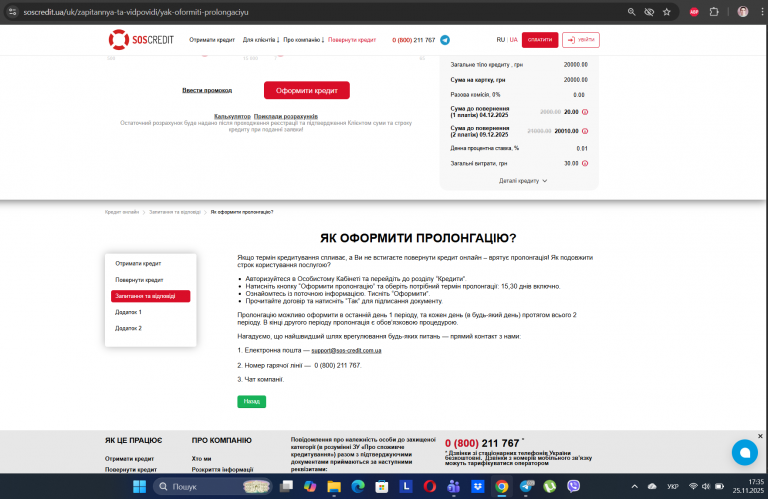Open footer link Отримати кредит
Viewport: 768px width, 499px height.
coord(129,459)
